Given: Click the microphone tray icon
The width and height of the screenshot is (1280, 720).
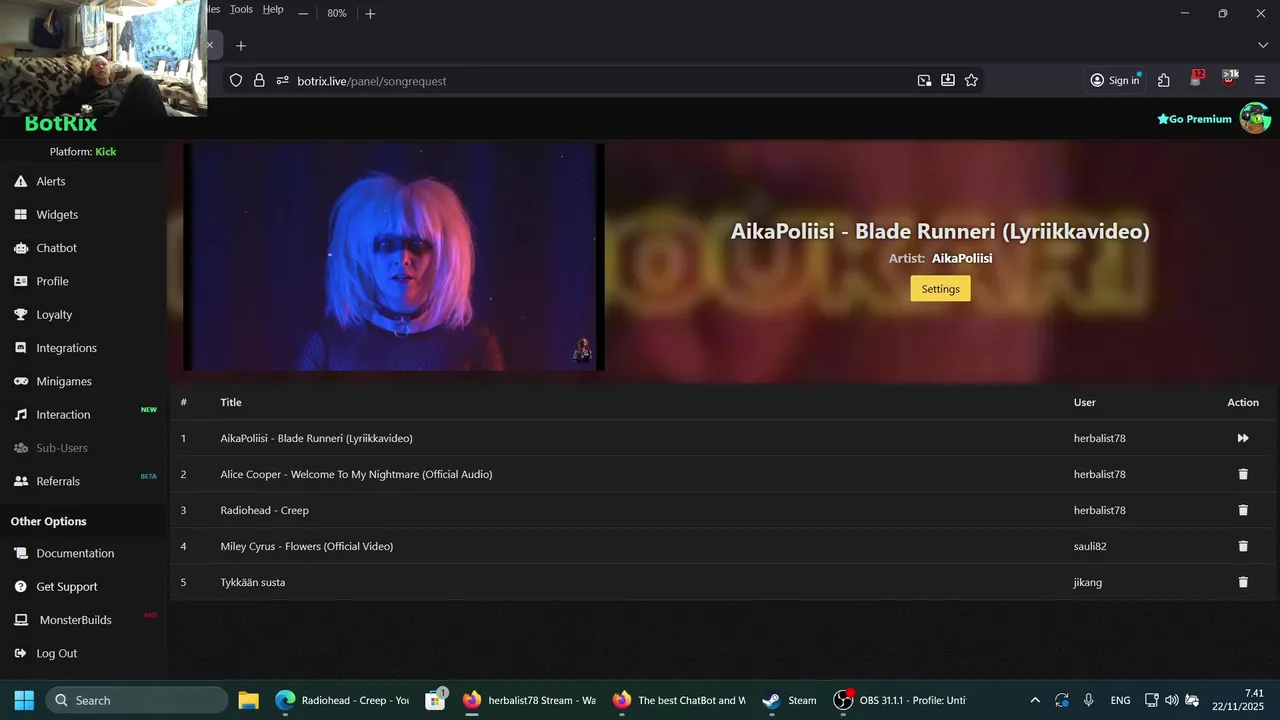Looking at the screenshot, I should pos(1088,700).
